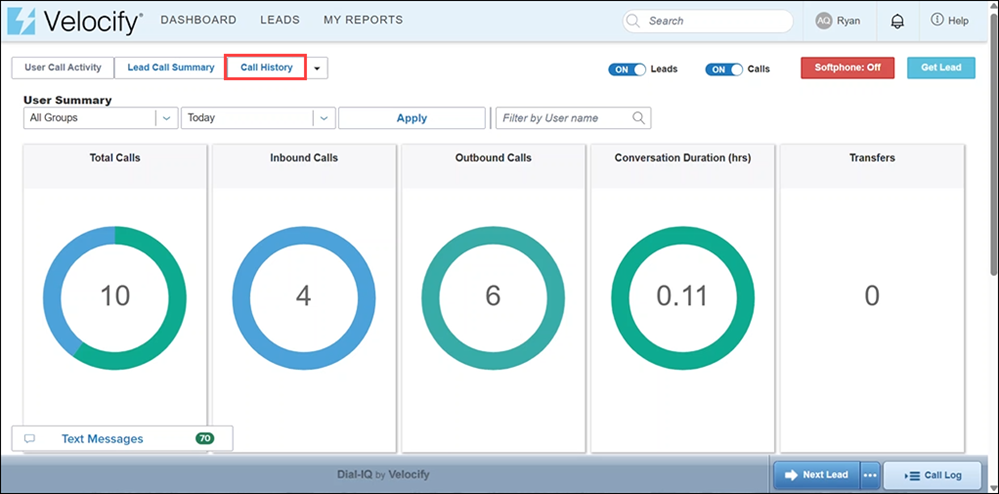Click the Velocify lightning bolt logo
The image size is (999, 494).
tap(21, 21)
